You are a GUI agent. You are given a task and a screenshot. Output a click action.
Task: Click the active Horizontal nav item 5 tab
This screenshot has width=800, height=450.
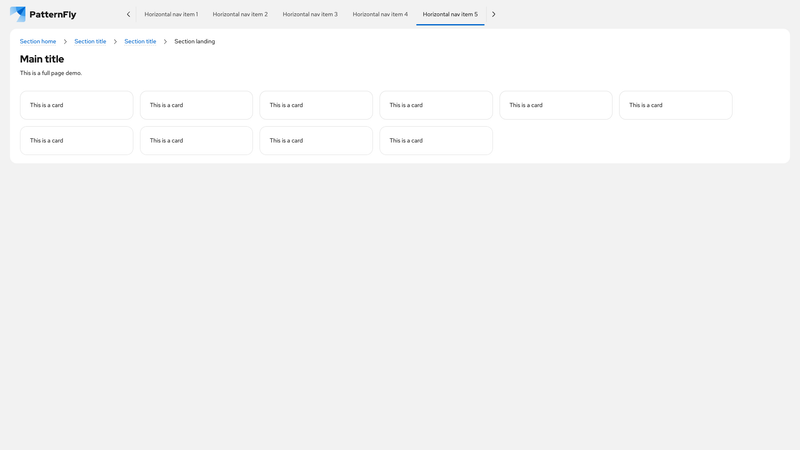[x=450, y=14]
